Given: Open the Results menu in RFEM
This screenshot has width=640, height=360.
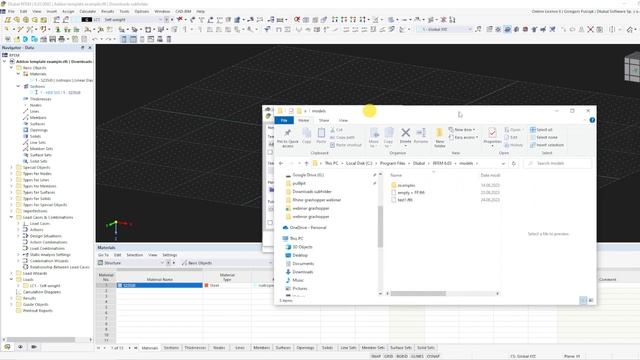Looking at the screenshot, I should tap(107, 11).
